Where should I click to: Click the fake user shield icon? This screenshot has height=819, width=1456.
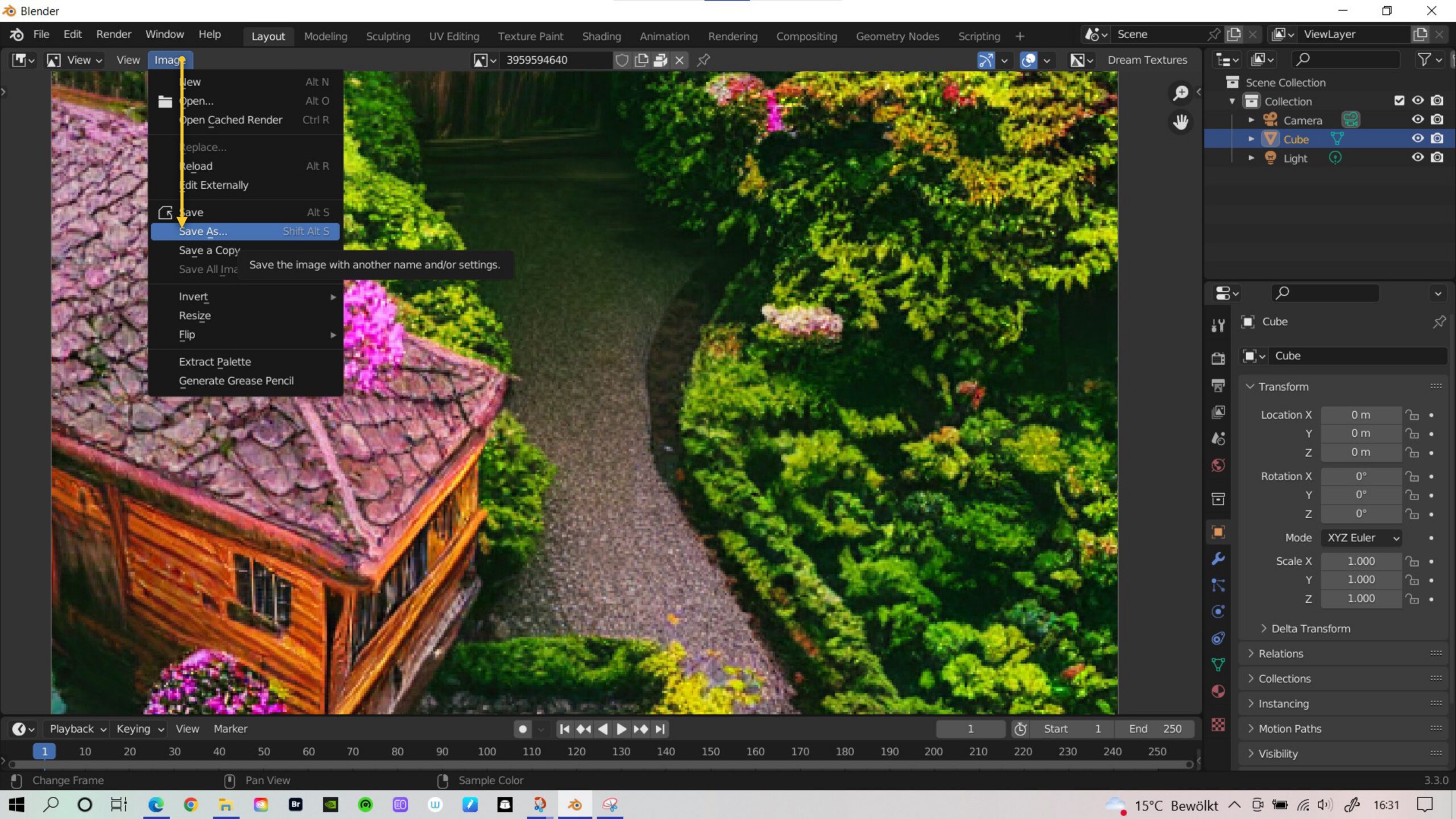pyautogui.click(x=622, y=60)
